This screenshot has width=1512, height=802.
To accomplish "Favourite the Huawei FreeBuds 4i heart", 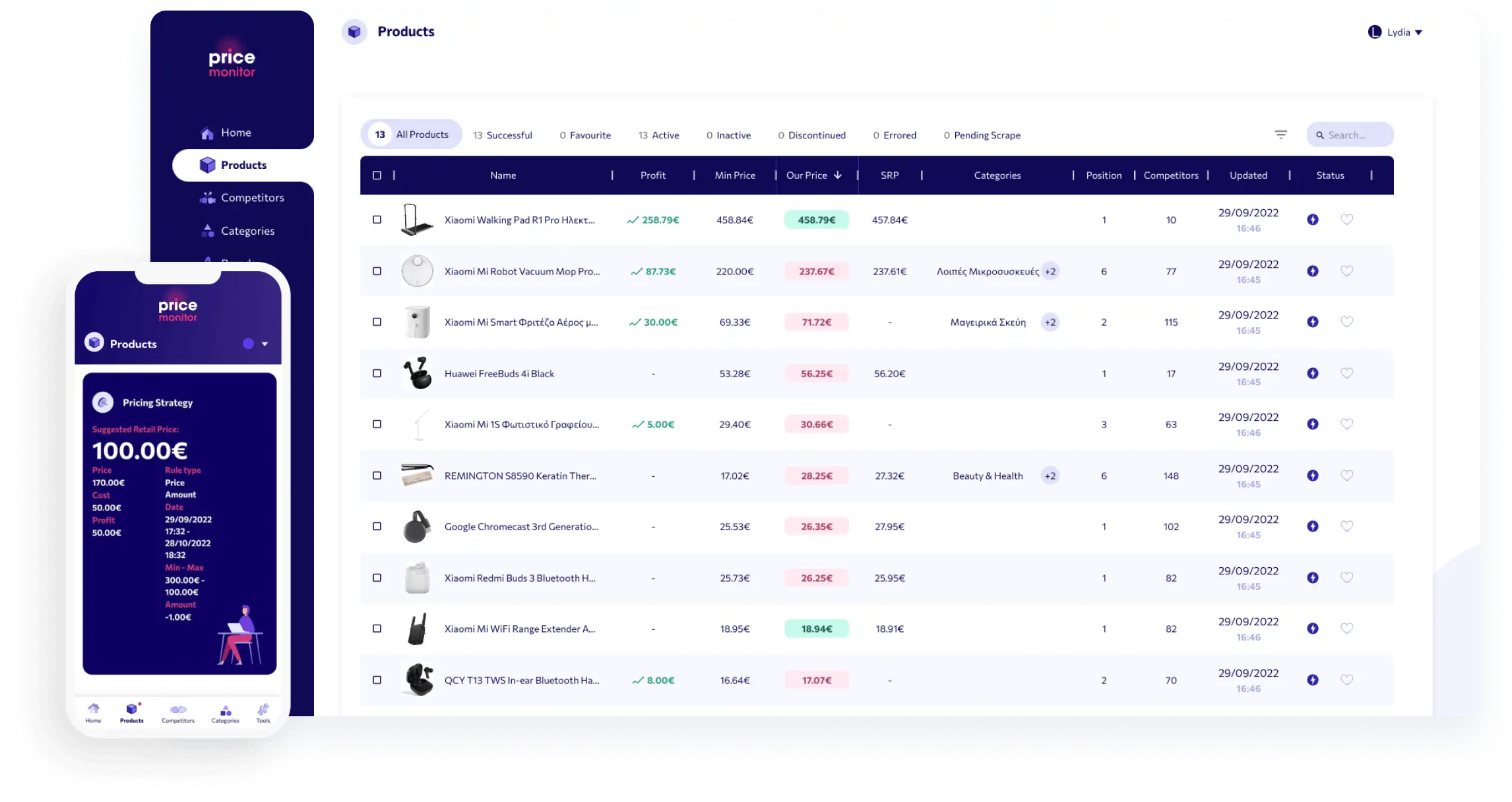I will click(x=1347, y=373).
